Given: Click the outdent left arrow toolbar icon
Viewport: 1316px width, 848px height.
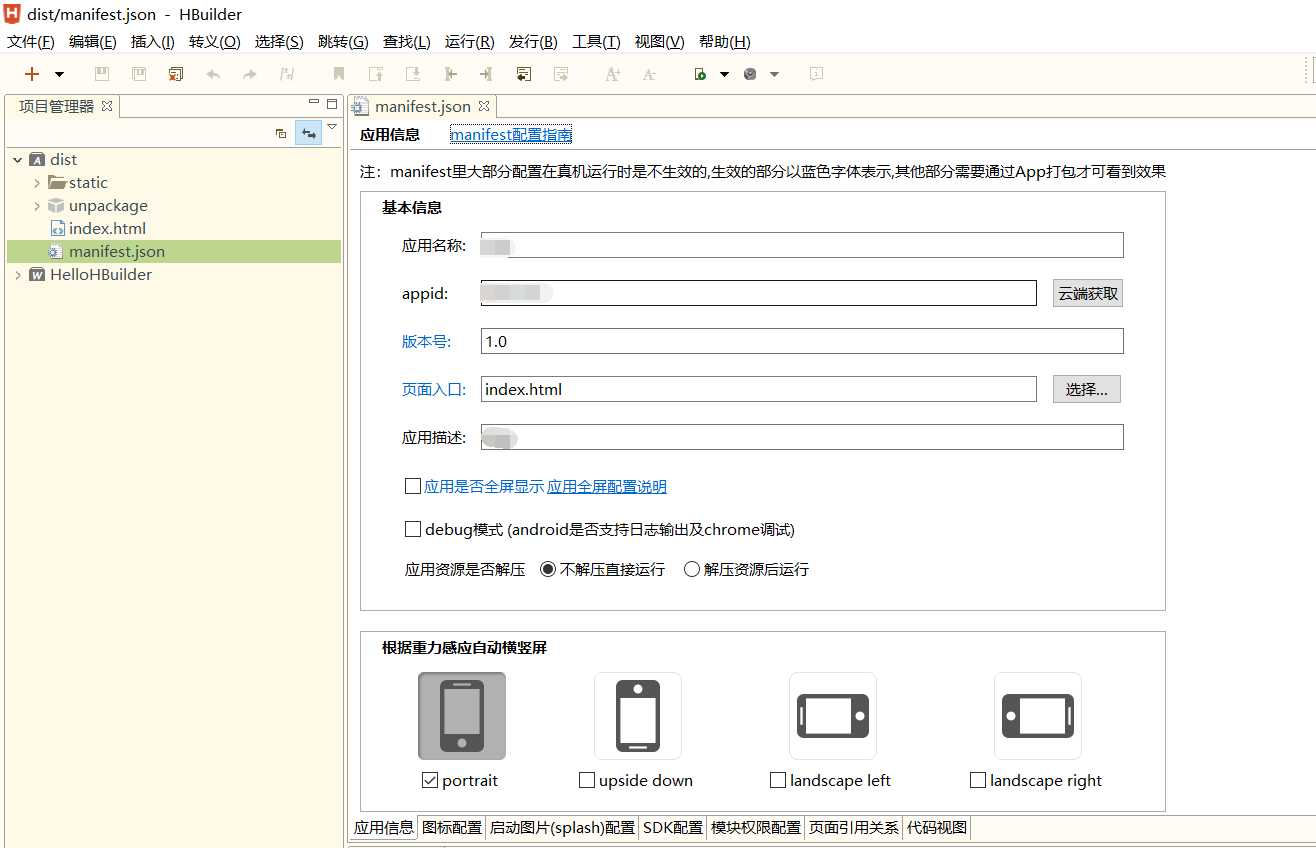Looking at the screenshot, I should point(450,74).
